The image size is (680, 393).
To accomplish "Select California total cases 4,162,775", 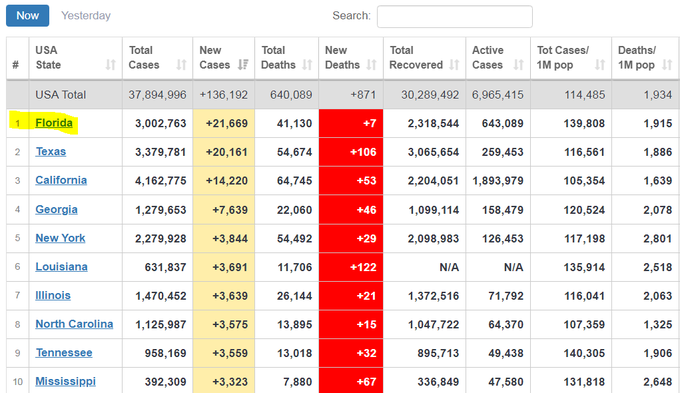I will [160, 181].
